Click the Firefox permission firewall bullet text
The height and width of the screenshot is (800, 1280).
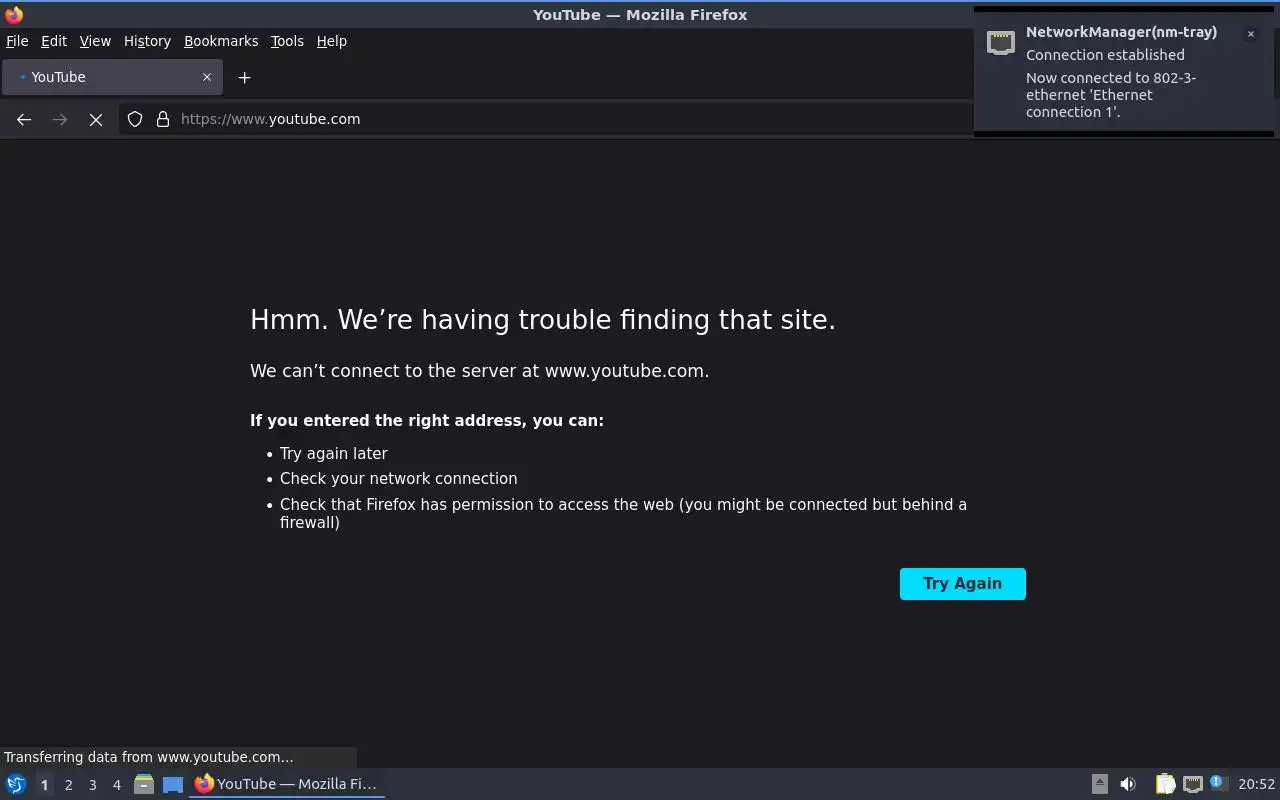click(x=623, y=513)
